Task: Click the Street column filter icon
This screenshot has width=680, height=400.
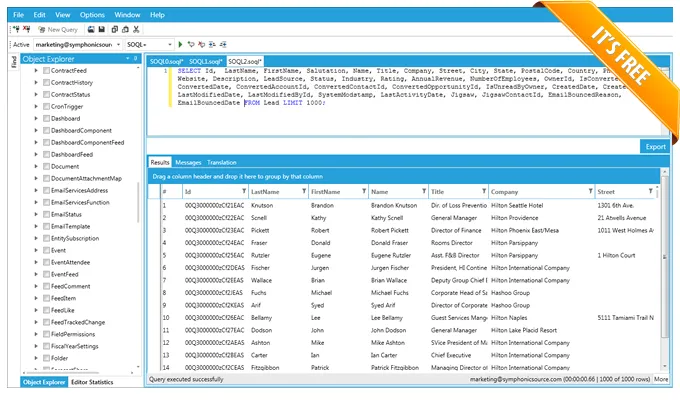Action: (651, 191)
